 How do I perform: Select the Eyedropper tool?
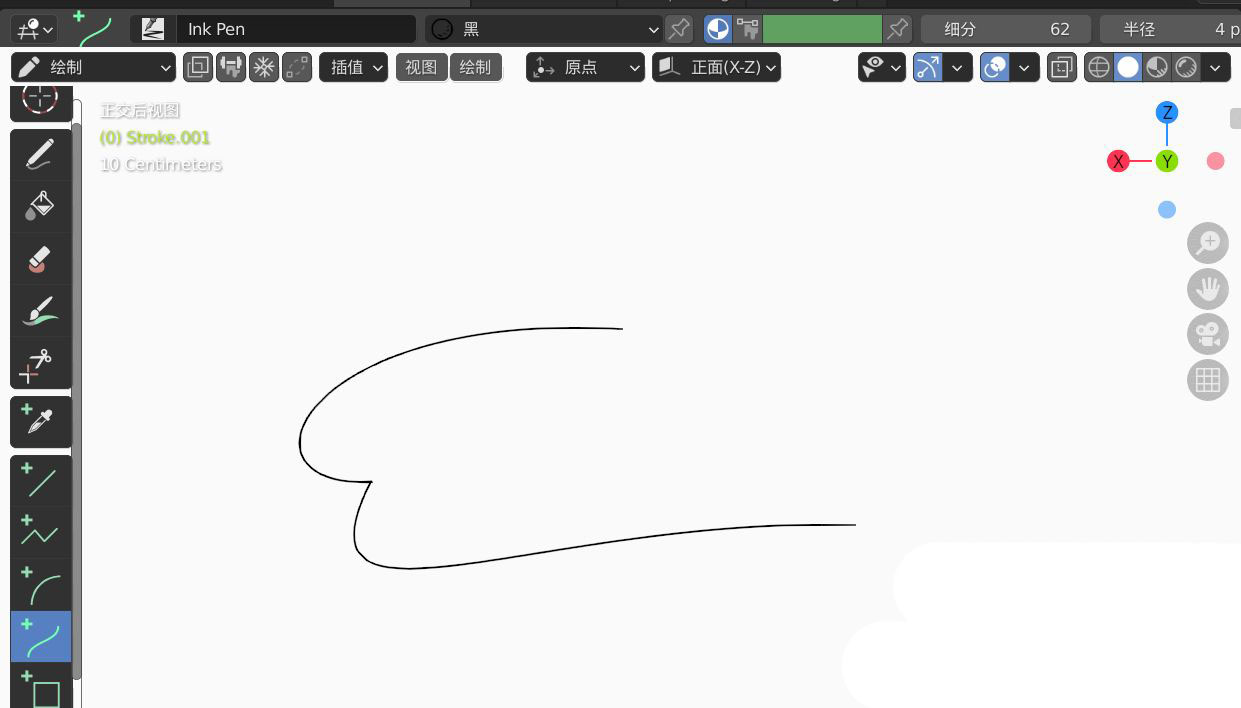[40, 422]
